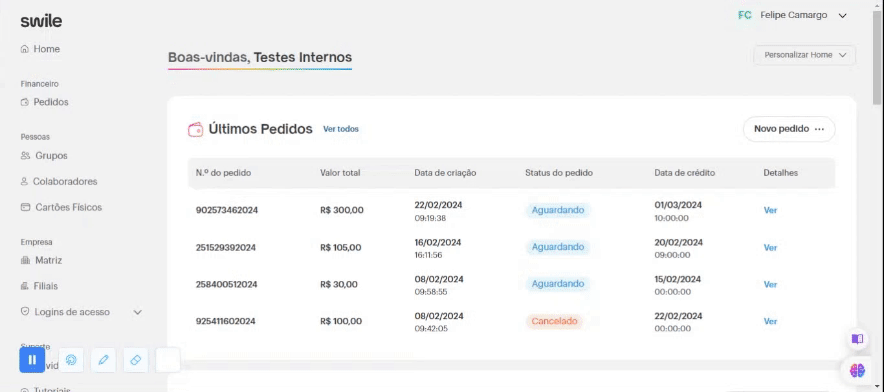The width and height of the screenshot is (884, 392).
Task: Click the pause recording button
Action: [32, 360]
